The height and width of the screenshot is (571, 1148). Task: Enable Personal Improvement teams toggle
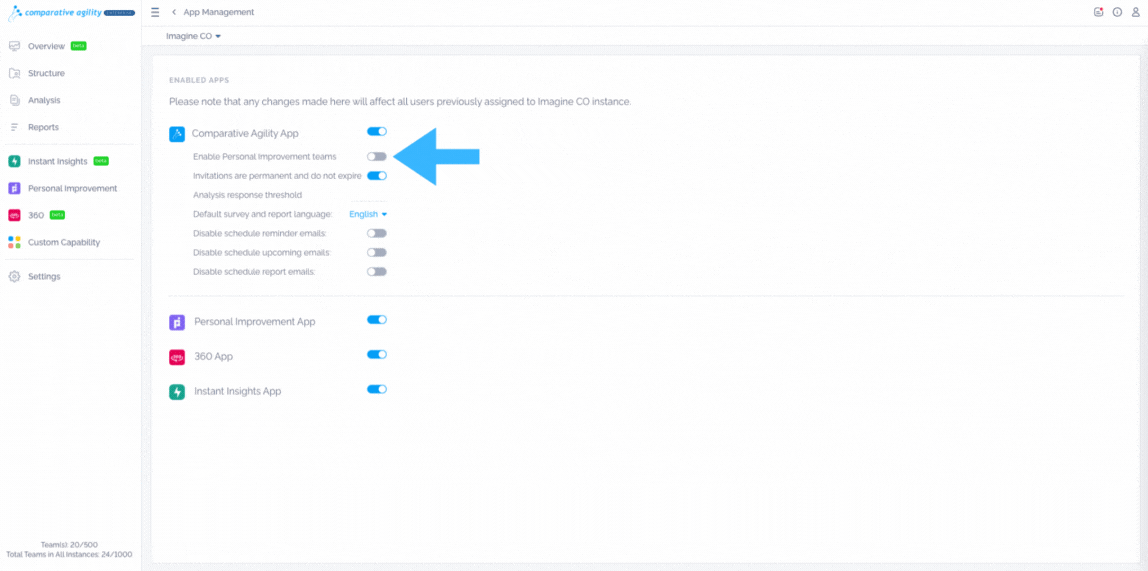376,157
